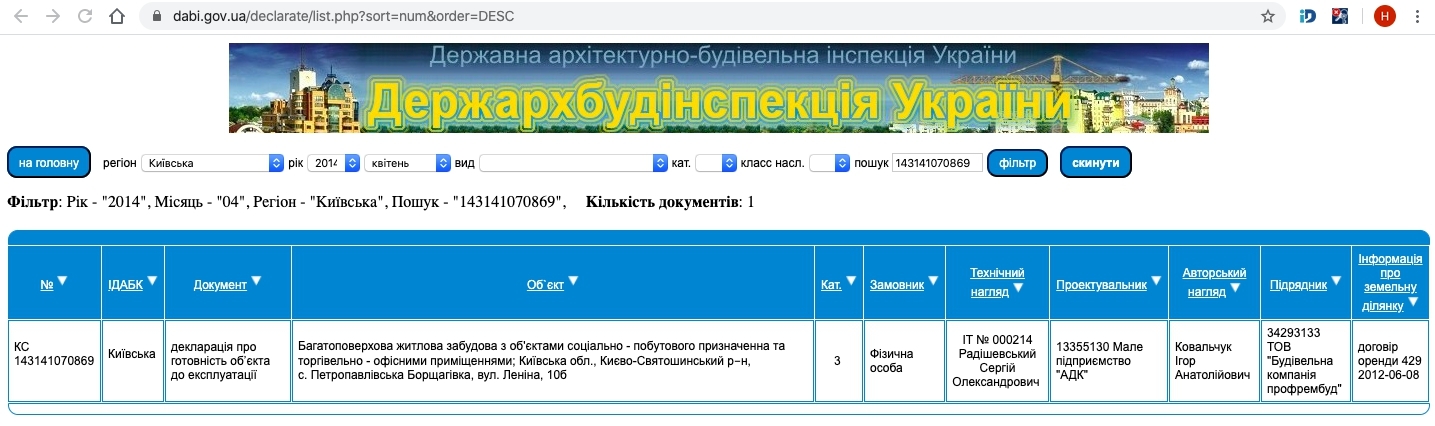This screenshot has width=1435, height=426.
Task: Select the Багатоповерхова житлова забудова object cell
Action: pyautogui.click(x=553, y=360)
